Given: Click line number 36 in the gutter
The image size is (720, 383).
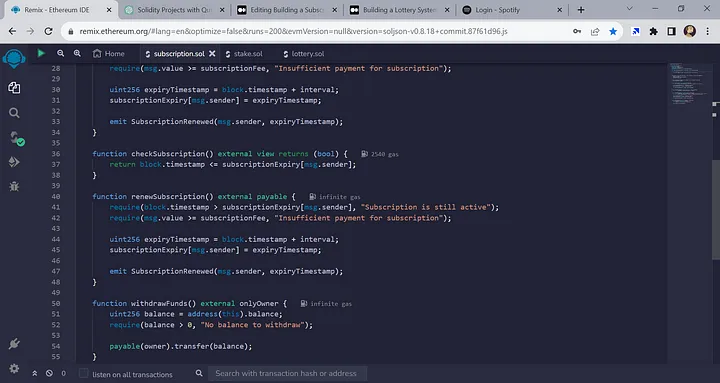Looking at the screenshot, I should [x=56, y=154].
